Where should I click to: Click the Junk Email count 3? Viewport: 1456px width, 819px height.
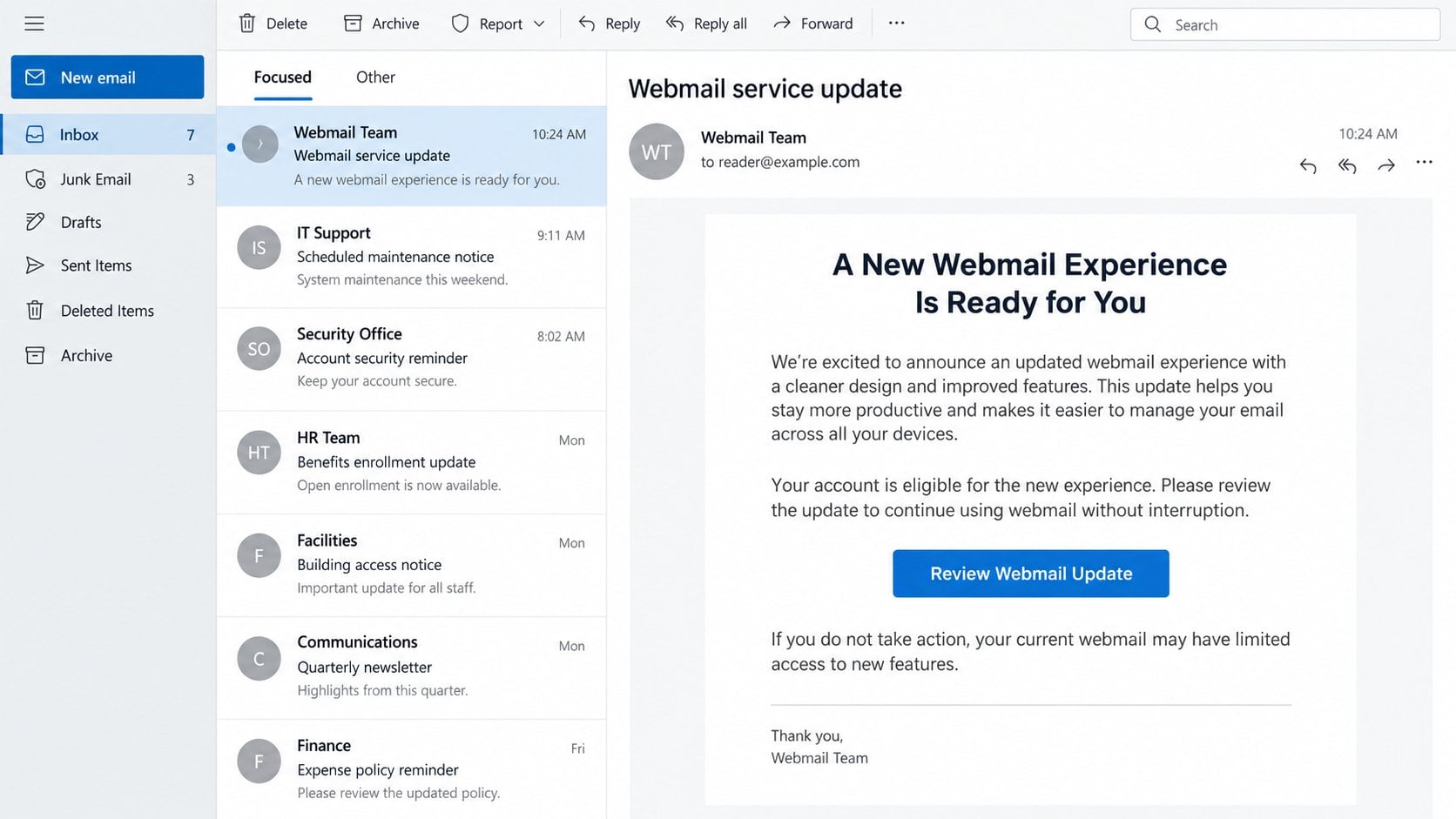191,179
